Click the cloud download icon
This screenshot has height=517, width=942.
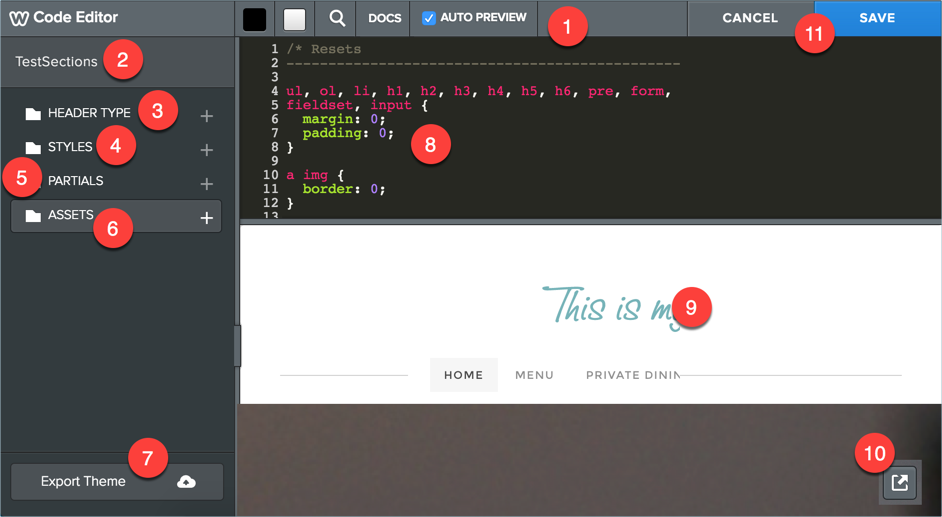[186, 482]
